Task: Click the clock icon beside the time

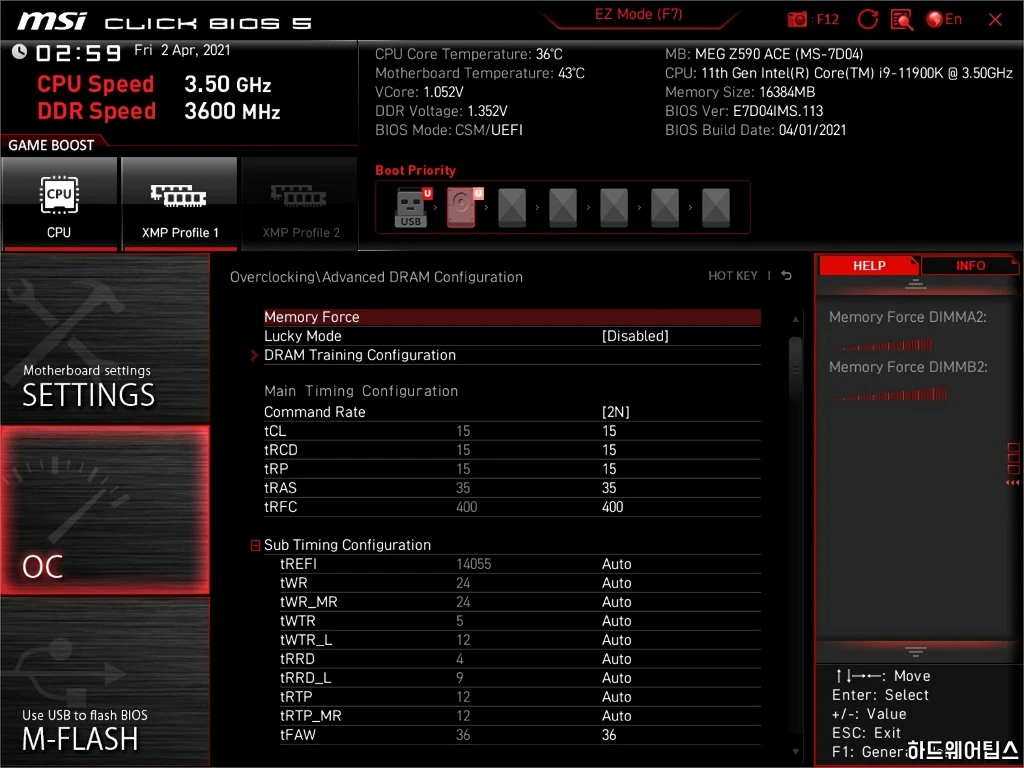Action: coord(19,52)
